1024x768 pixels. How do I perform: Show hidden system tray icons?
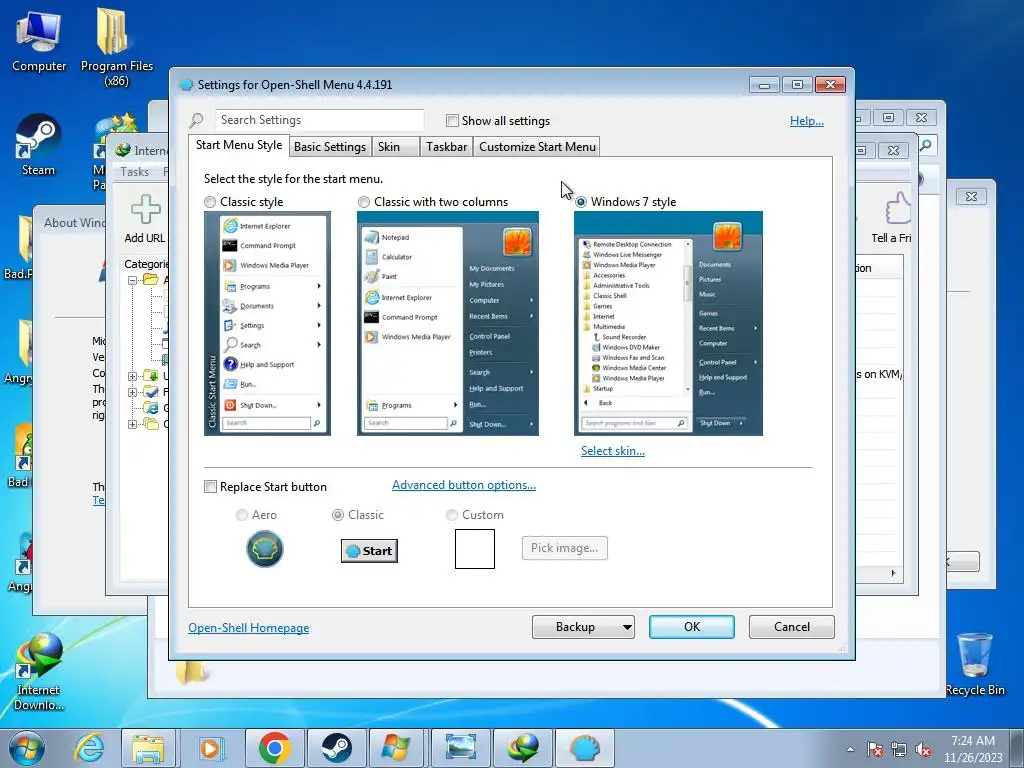coord(850,749)
